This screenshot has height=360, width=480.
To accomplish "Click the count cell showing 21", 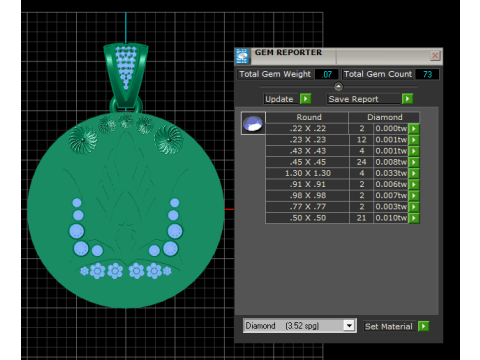I will [361, 218].
